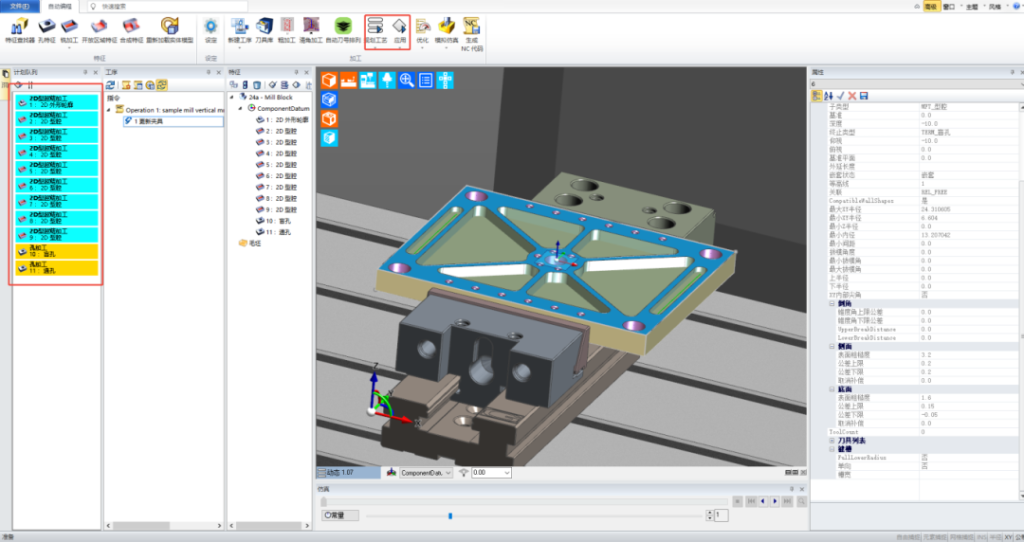The width and height of the screenshot is (1024, 542).
Task: Click the 快速搜索 quick search field
Action: (150, 5)
